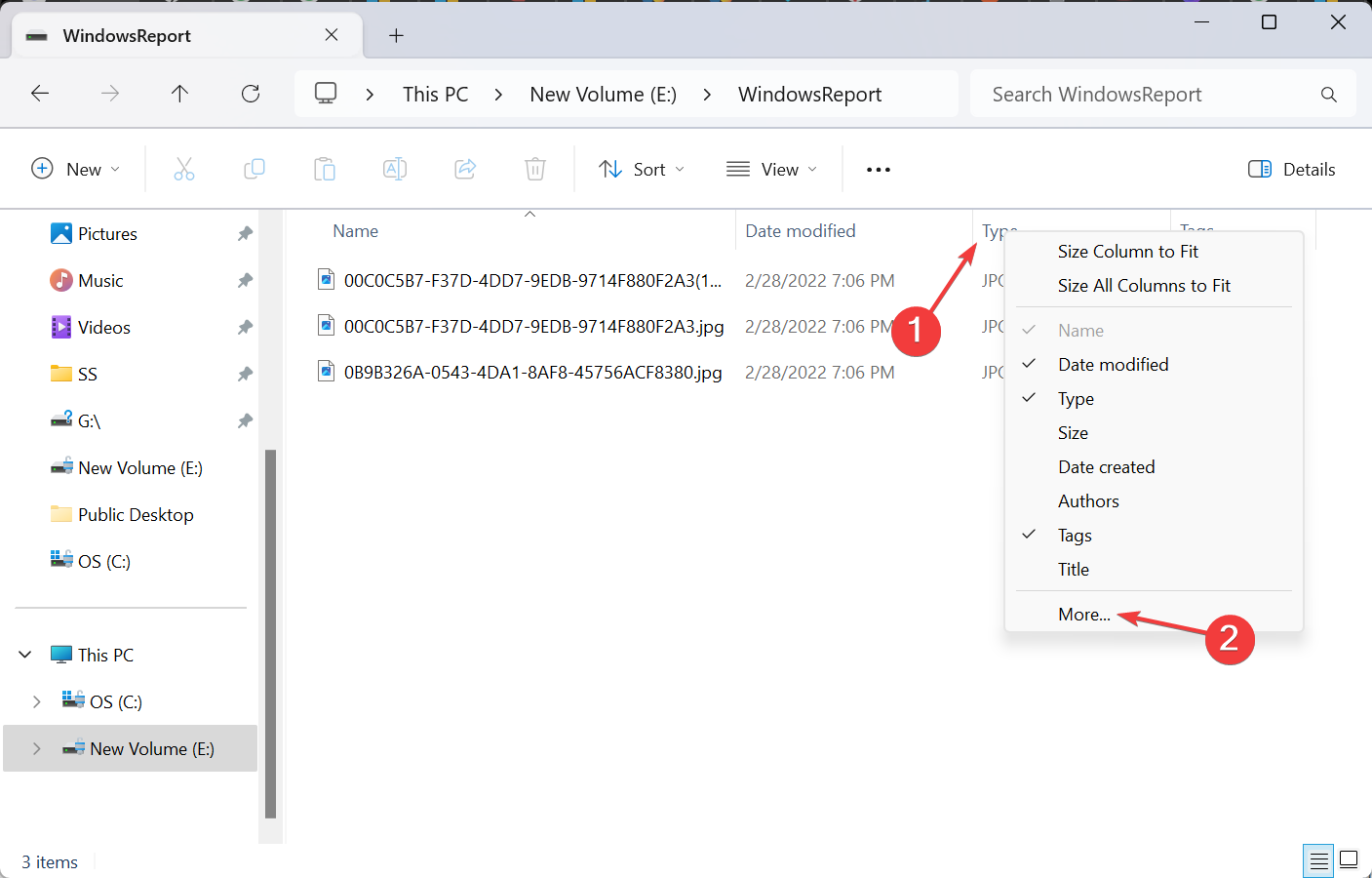
Task: Refresh the current folder
Action: point(251,94)
